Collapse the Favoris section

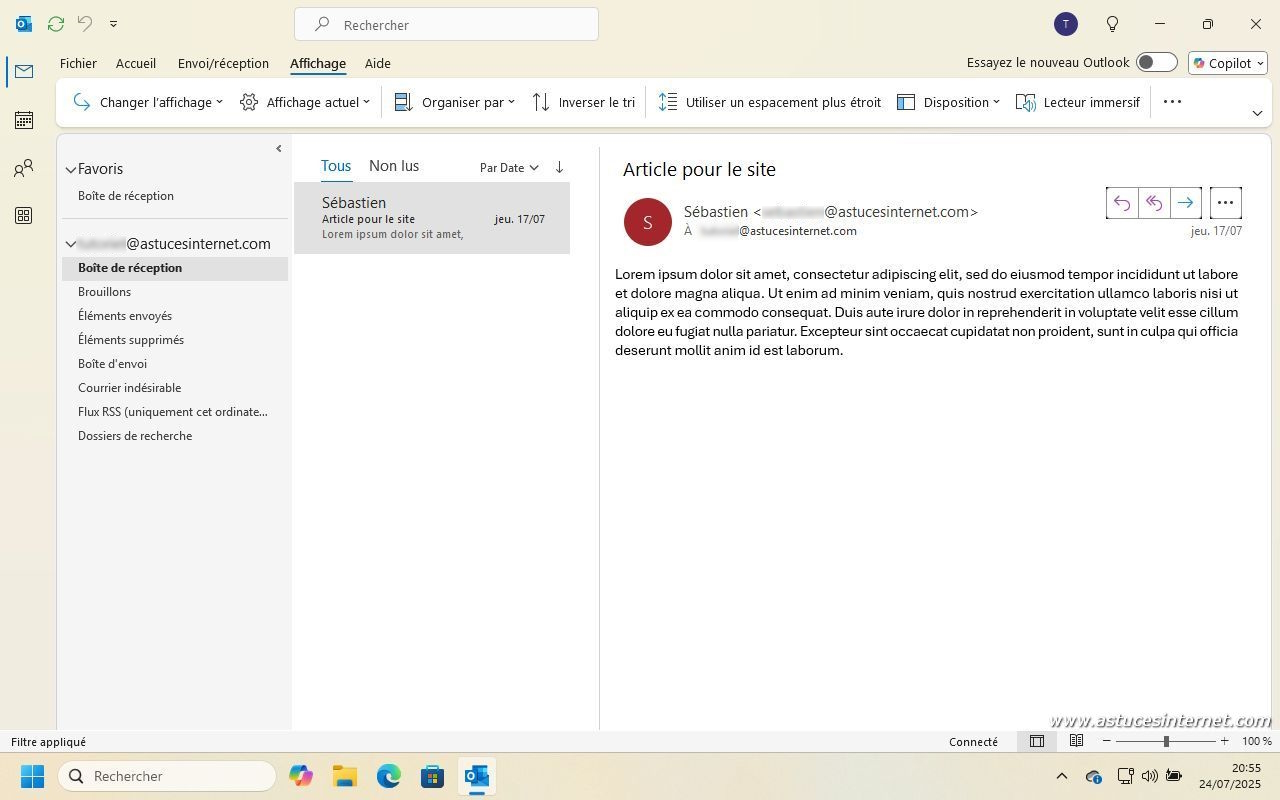point(71,170)
